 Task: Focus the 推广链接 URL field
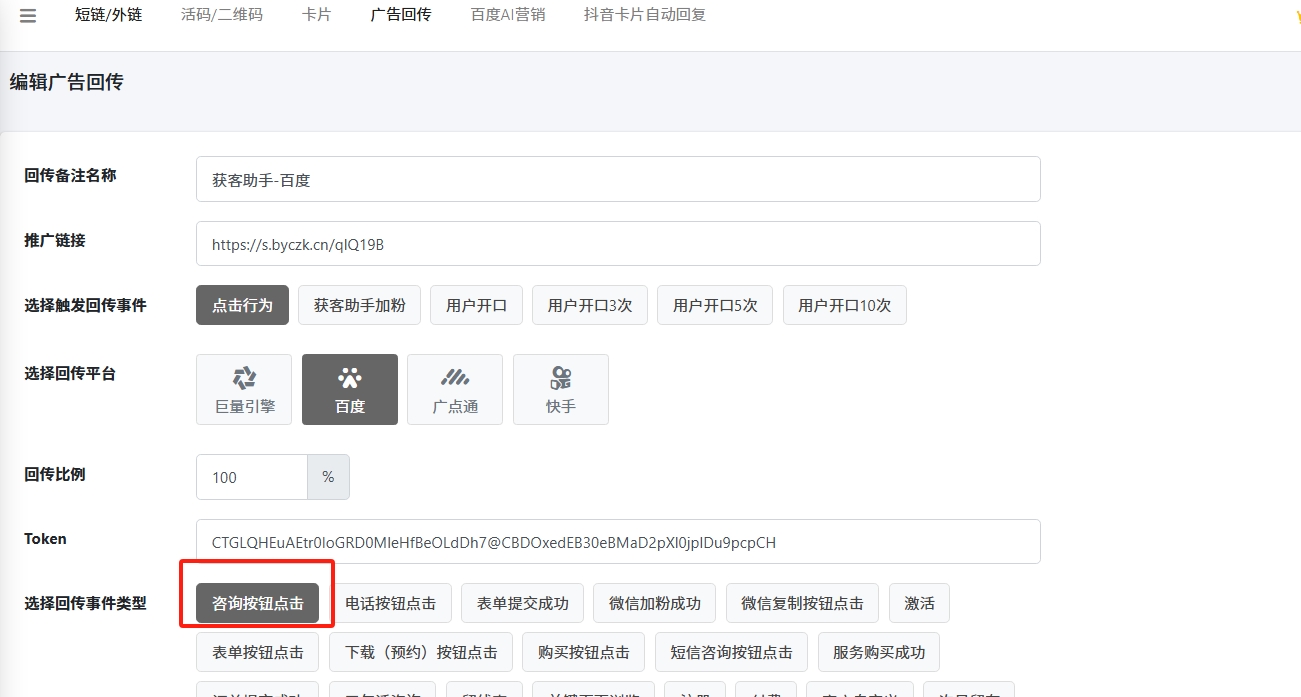point(618,244)
